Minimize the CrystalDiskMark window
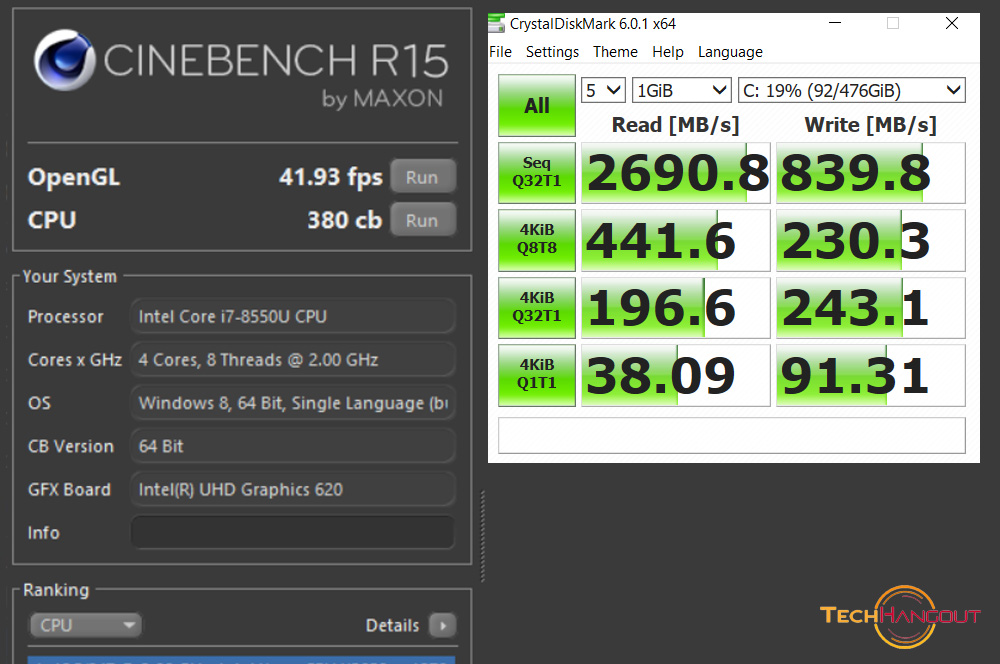 point(834,23)
